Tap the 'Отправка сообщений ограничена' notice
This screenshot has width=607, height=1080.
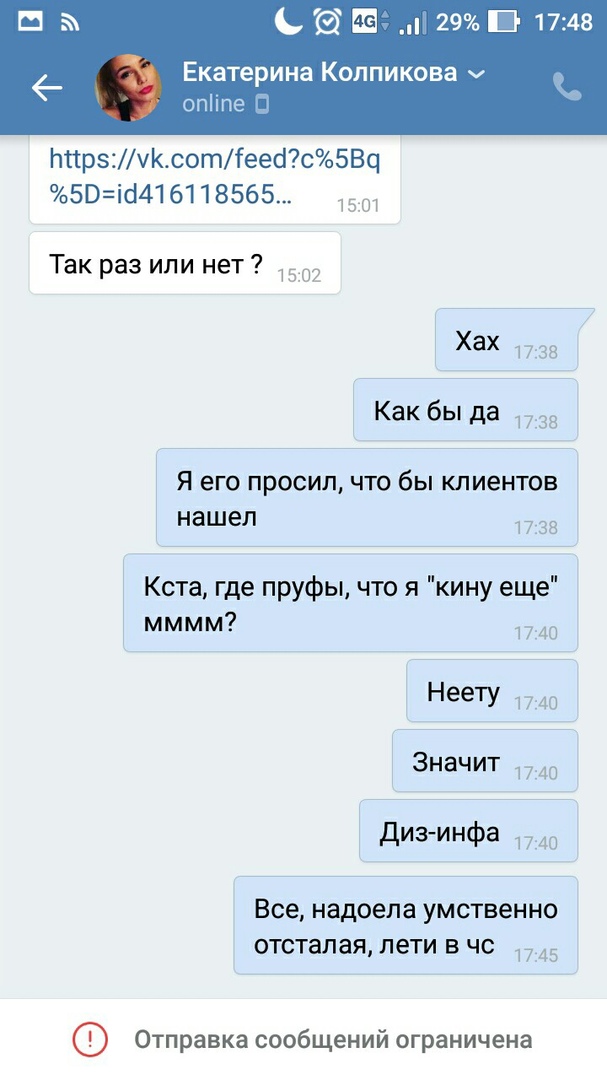pos(333,1039)
